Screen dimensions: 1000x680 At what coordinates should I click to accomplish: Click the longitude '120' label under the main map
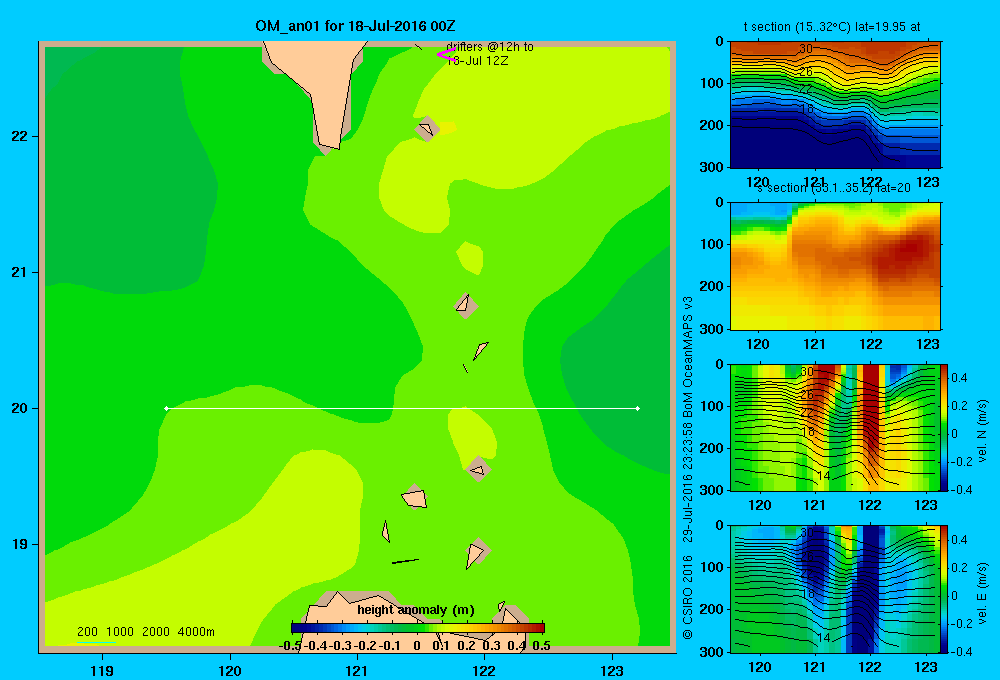click(230, 670)
